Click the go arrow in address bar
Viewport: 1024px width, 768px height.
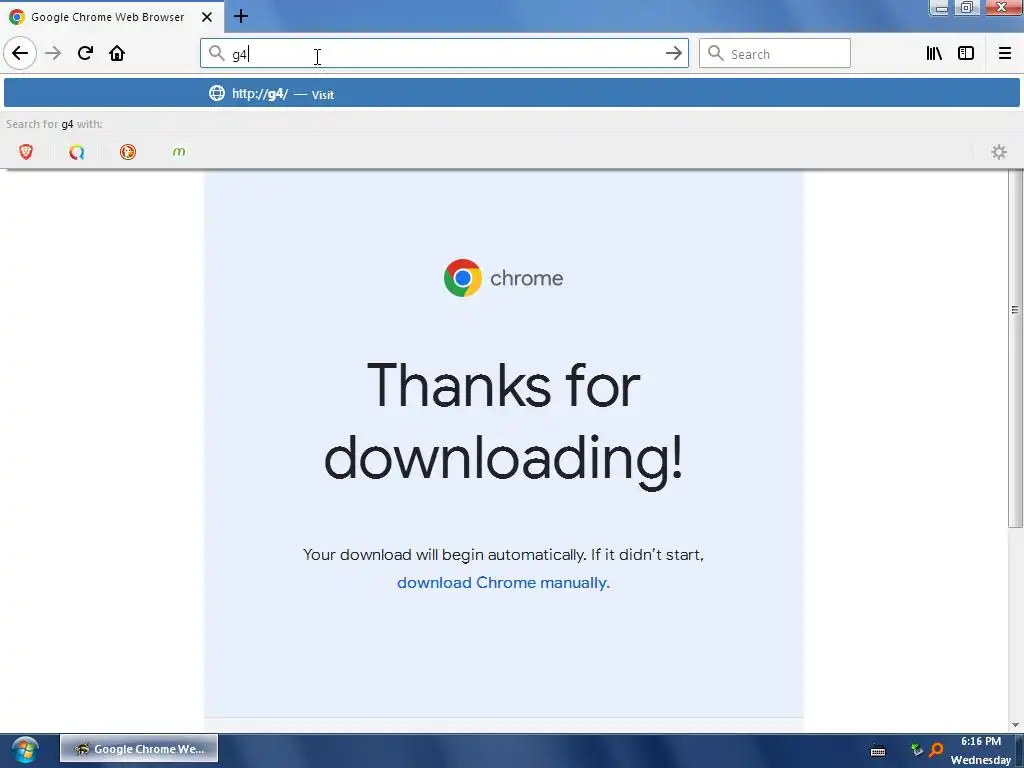tap(673, 53)
